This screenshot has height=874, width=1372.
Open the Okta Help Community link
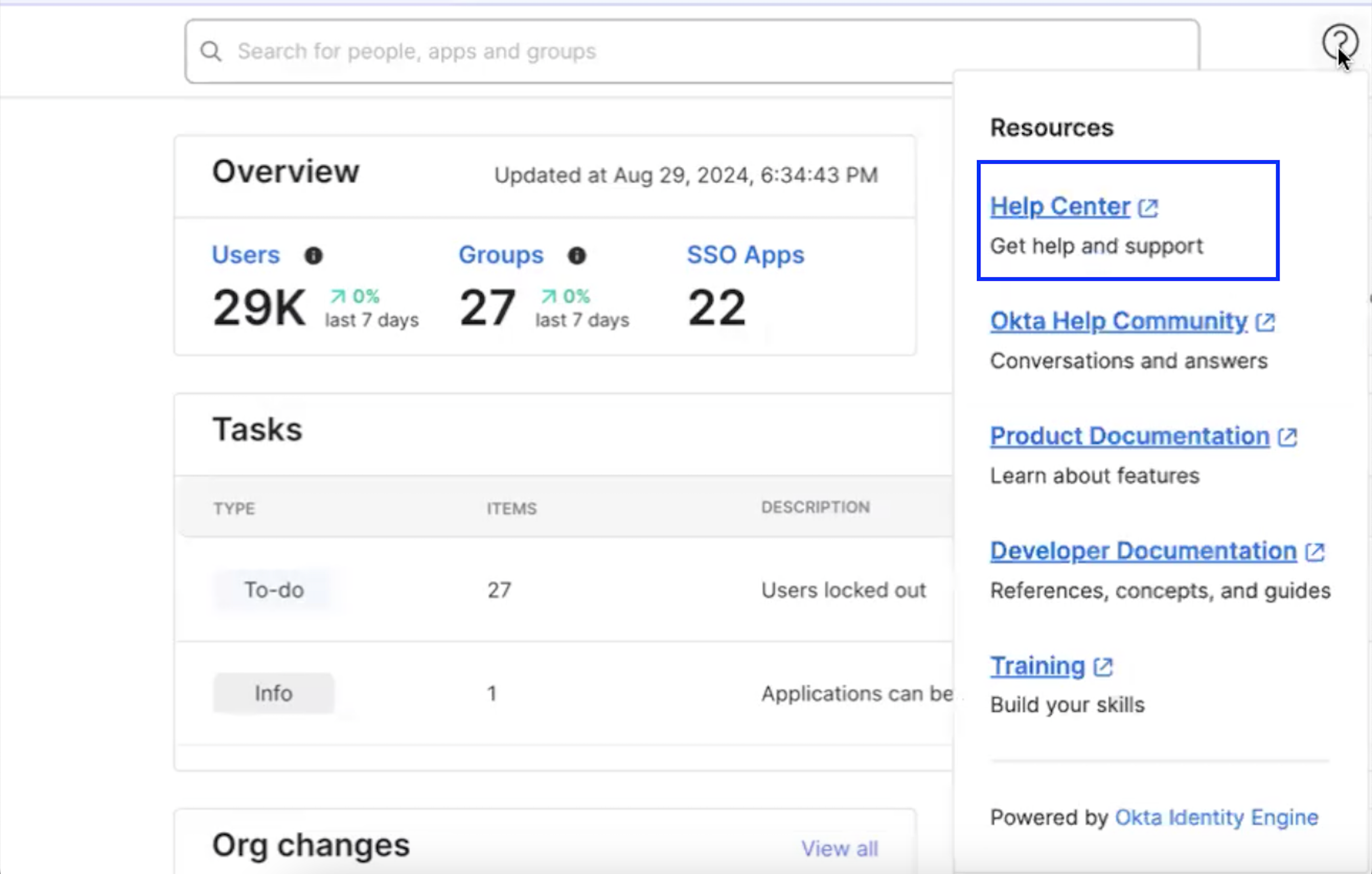(x=1118, y=321)
